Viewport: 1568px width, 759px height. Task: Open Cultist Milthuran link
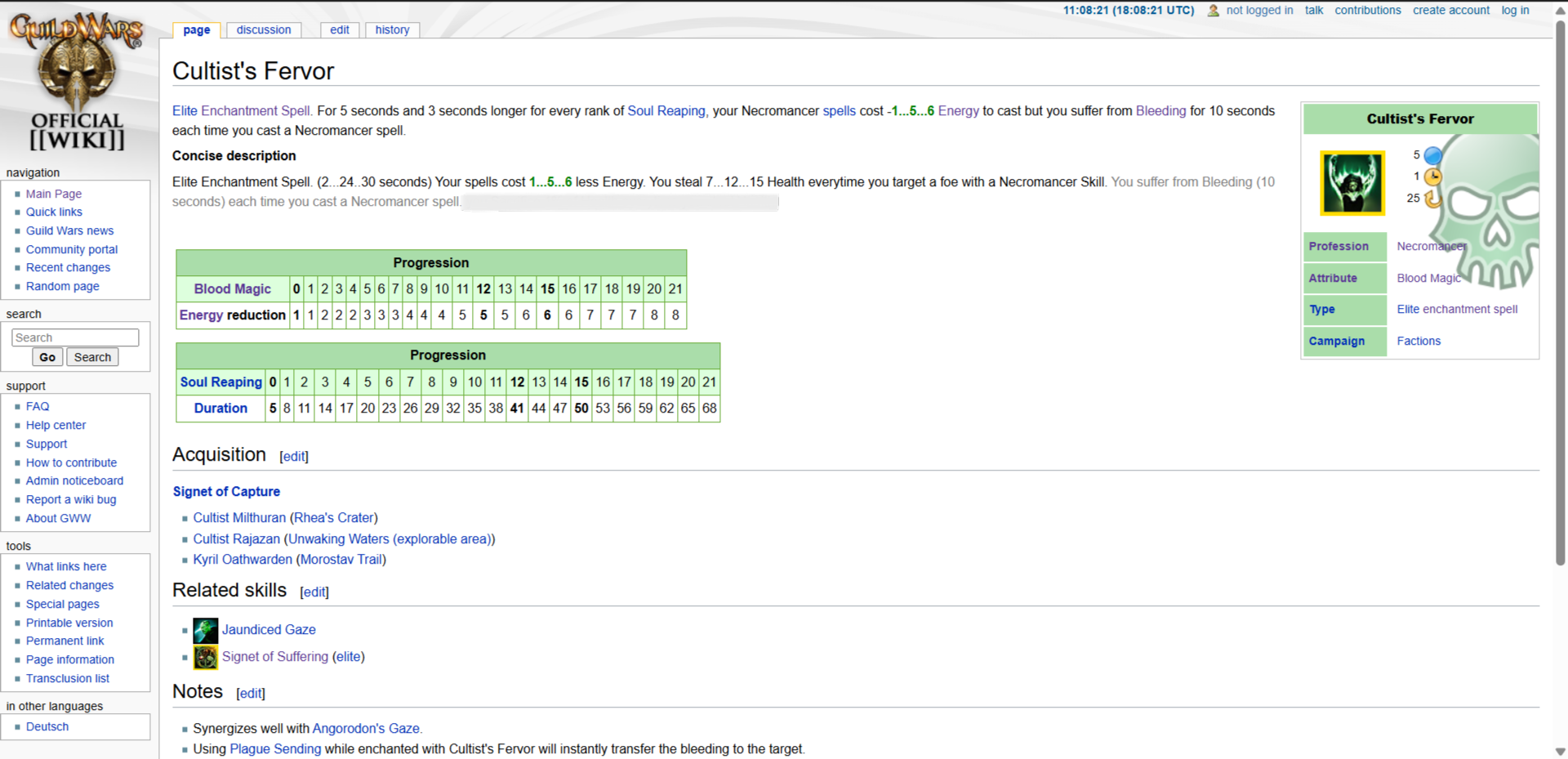[239, 517]
